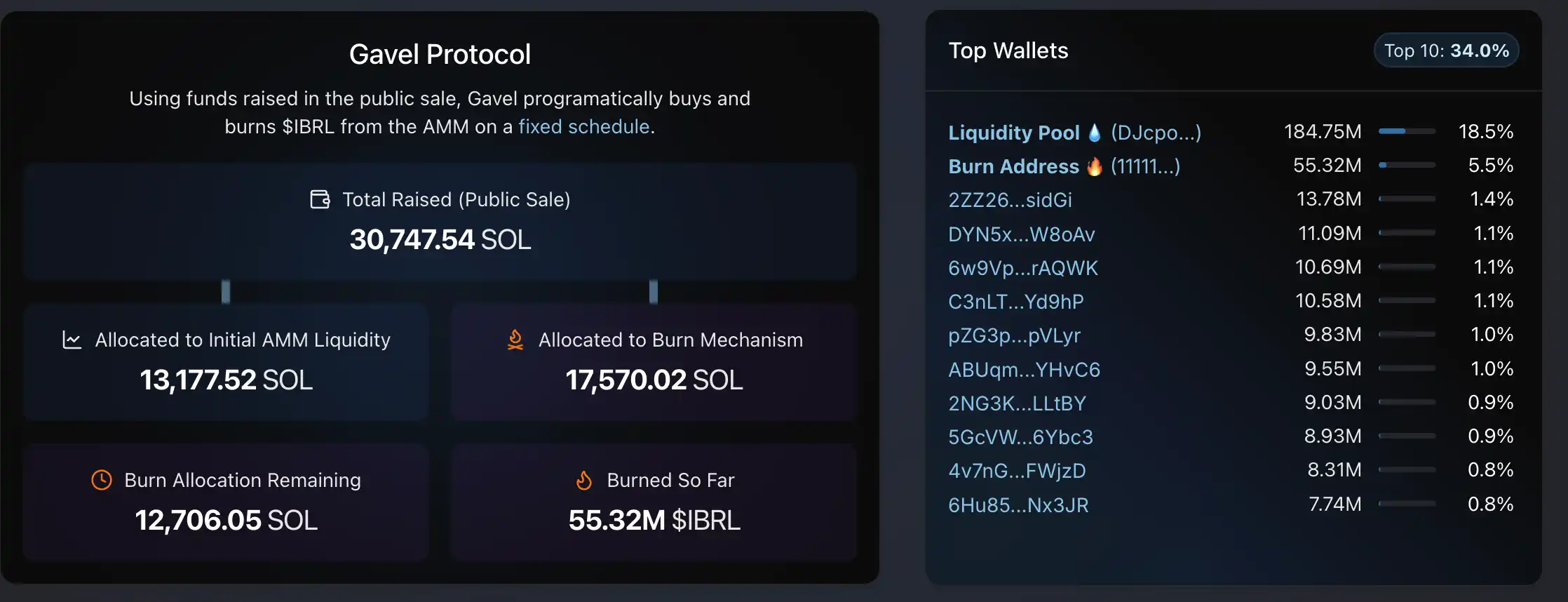Screen dimensions: 1568x602
Task: Click the 55.32M $IBRL Burned So Far card
Action: click(x=654, y=502)
